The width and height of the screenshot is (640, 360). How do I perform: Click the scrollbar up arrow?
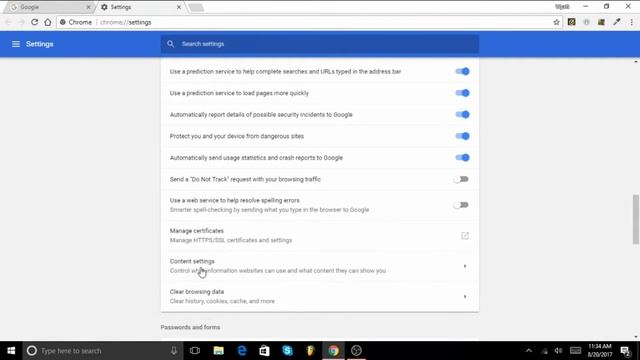pos(636,62)
